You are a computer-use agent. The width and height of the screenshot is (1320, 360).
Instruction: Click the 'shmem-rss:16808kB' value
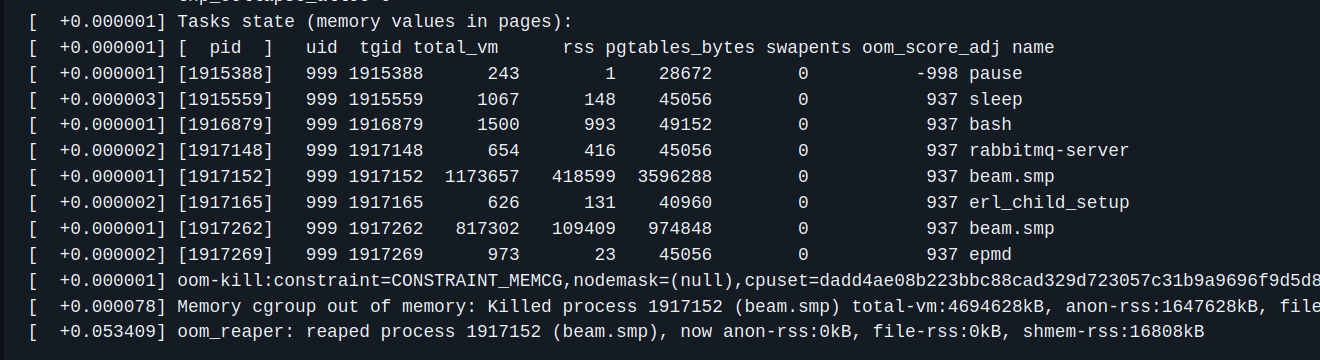coord(1113,333)
